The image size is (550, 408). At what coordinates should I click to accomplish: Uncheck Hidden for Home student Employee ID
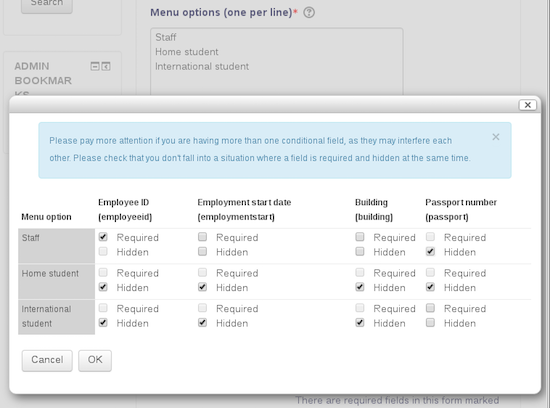[103, 287]
